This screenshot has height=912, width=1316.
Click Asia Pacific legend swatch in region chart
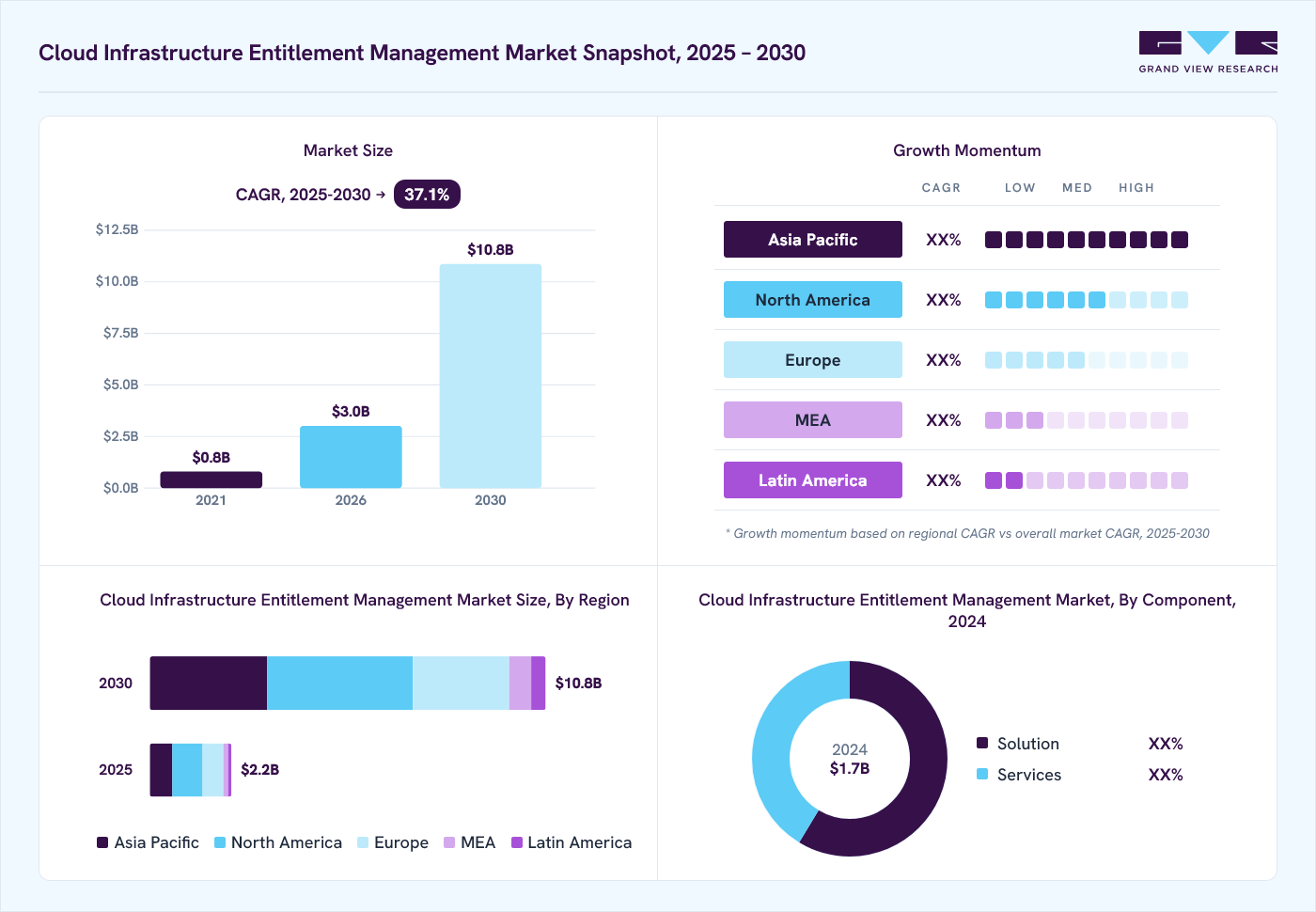pyautogui.click(x=102, y=842)
